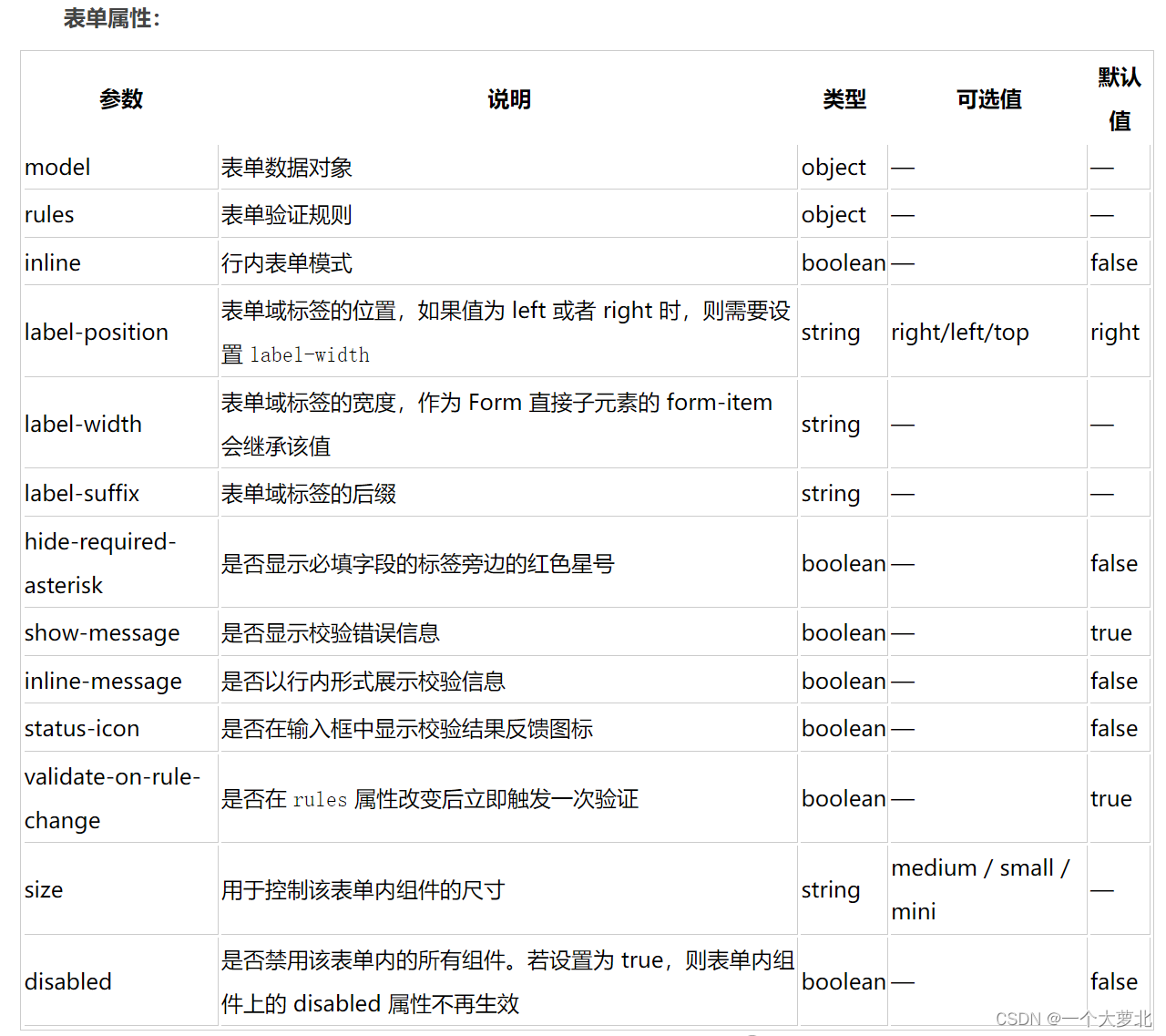This screenshot has width=1166, height=1036.
Task: Click the object type in rules row
Action: 834,215
